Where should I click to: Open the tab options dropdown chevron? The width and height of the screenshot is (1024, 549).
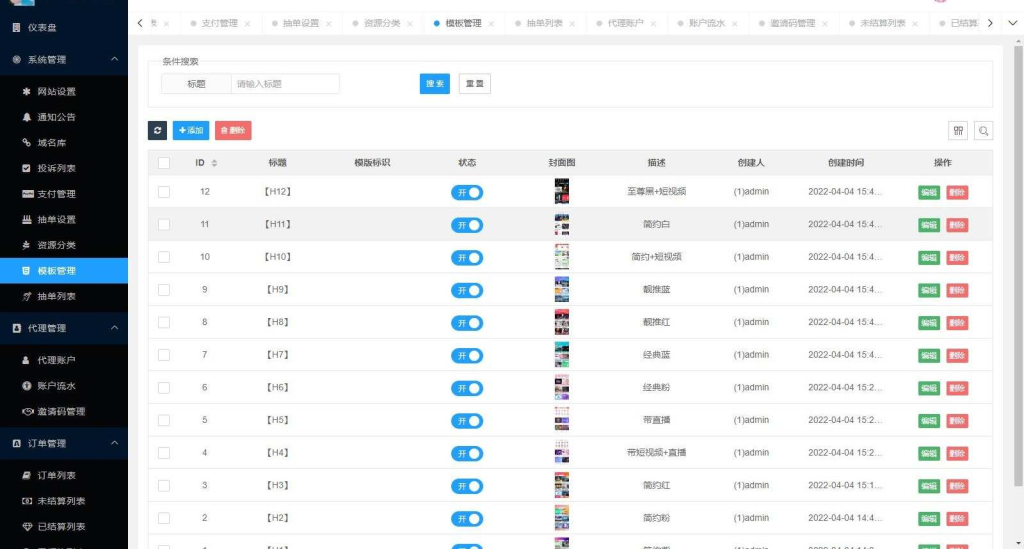(1012, 23)
